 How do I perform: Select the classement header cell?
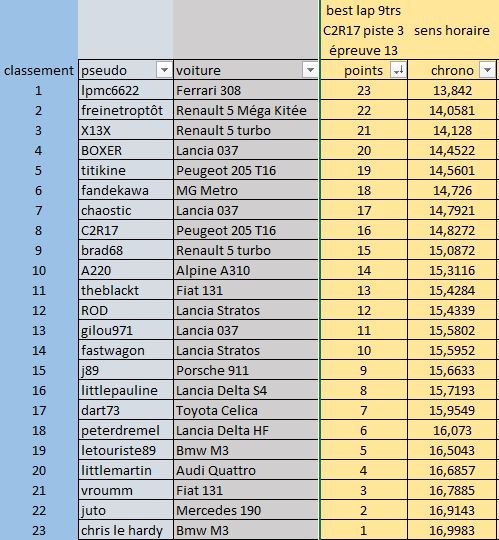(x=39, y=70)
